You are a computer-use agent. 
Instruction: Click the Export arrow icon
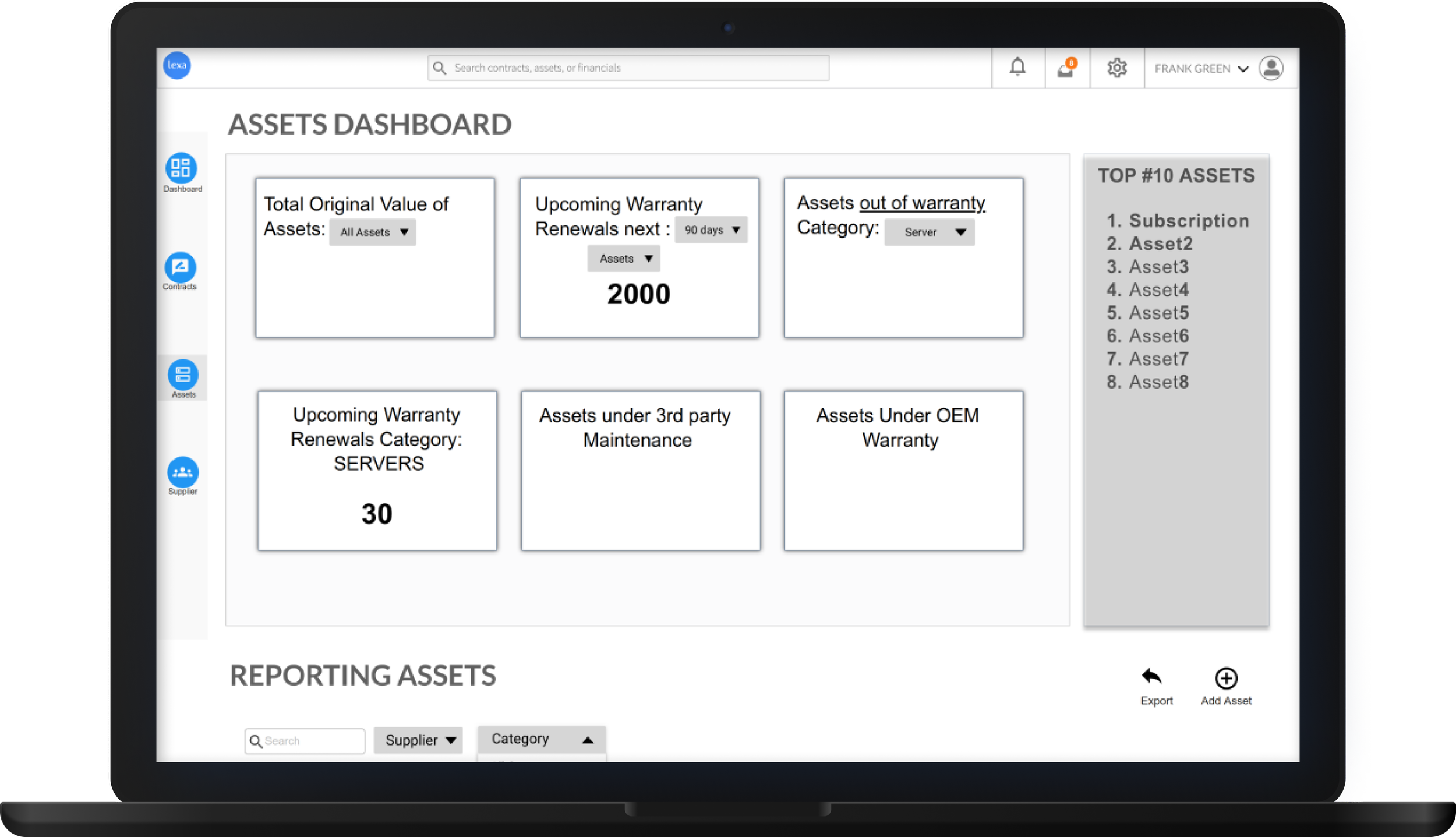click(1153, 676)
